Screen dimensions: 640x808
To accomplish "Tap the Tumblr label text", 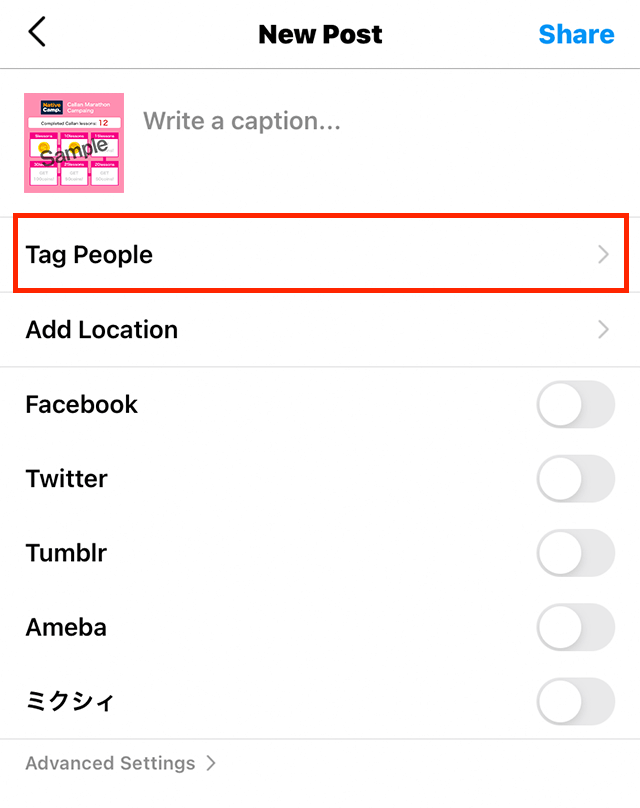I will [66, 553].
